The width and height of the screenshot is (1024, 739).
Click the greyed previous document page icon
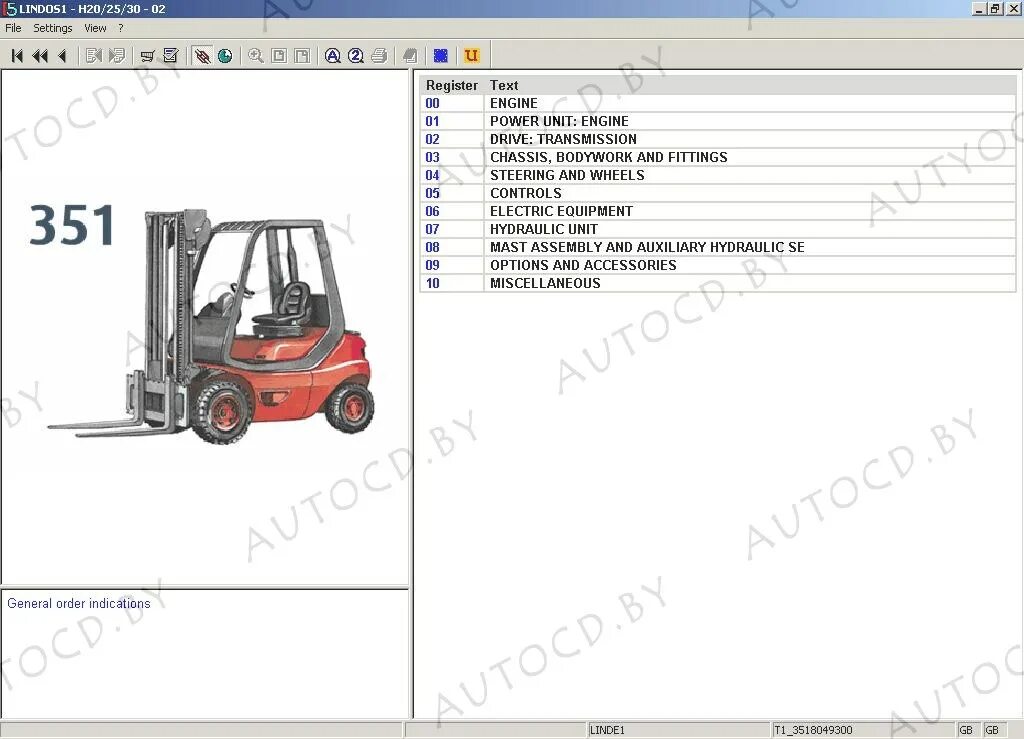coord(93,56)
